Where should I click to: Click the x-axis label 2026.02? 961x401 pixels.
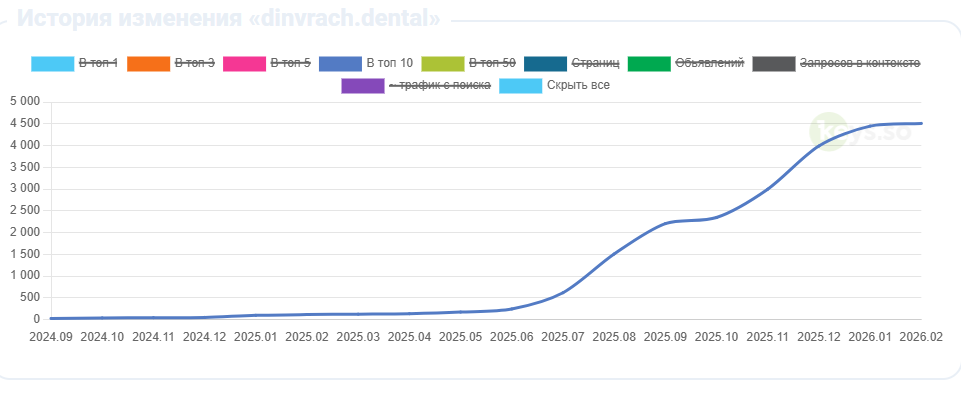click(921, 337)
